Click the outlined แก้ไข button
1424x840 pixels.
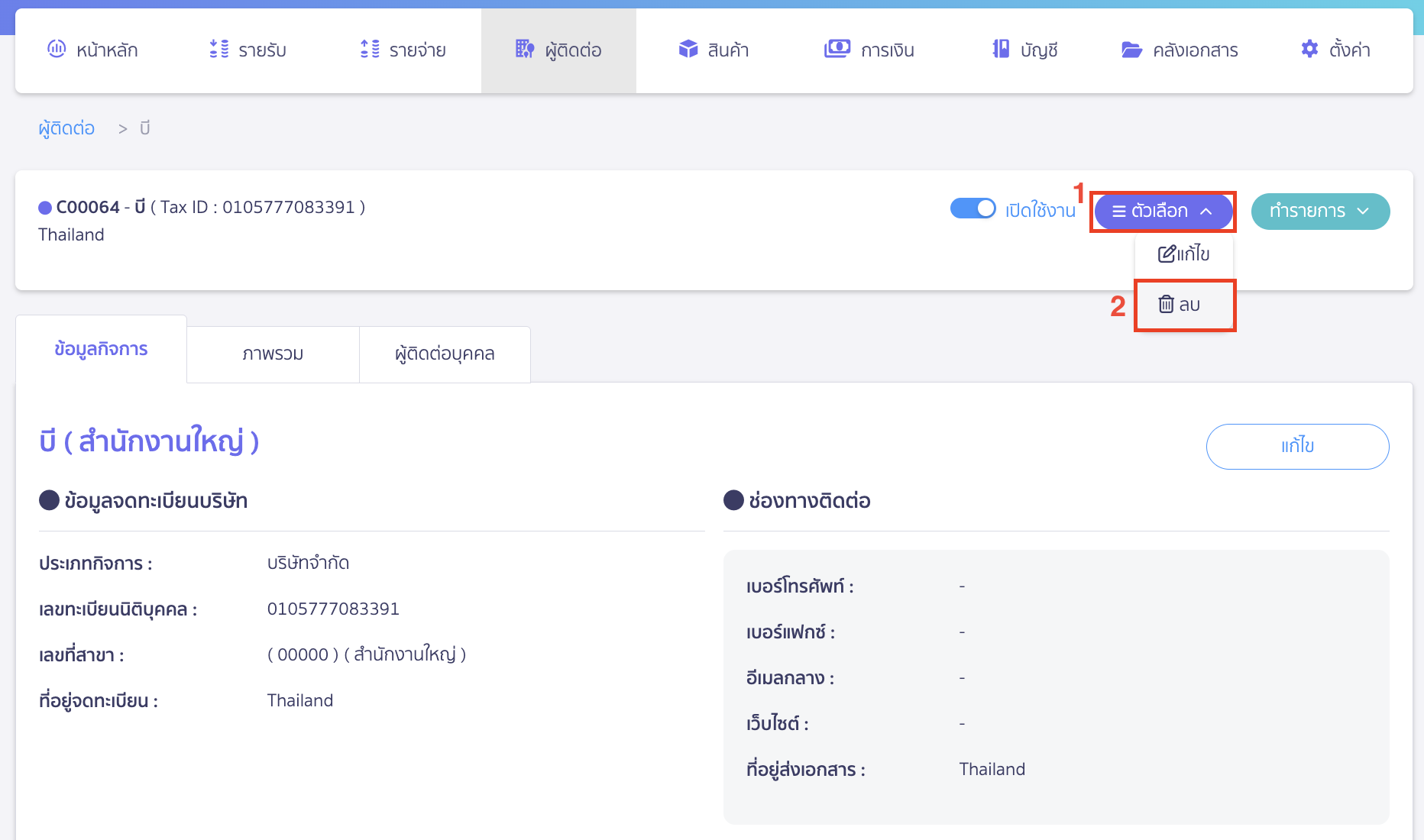tap(1297, 446)
